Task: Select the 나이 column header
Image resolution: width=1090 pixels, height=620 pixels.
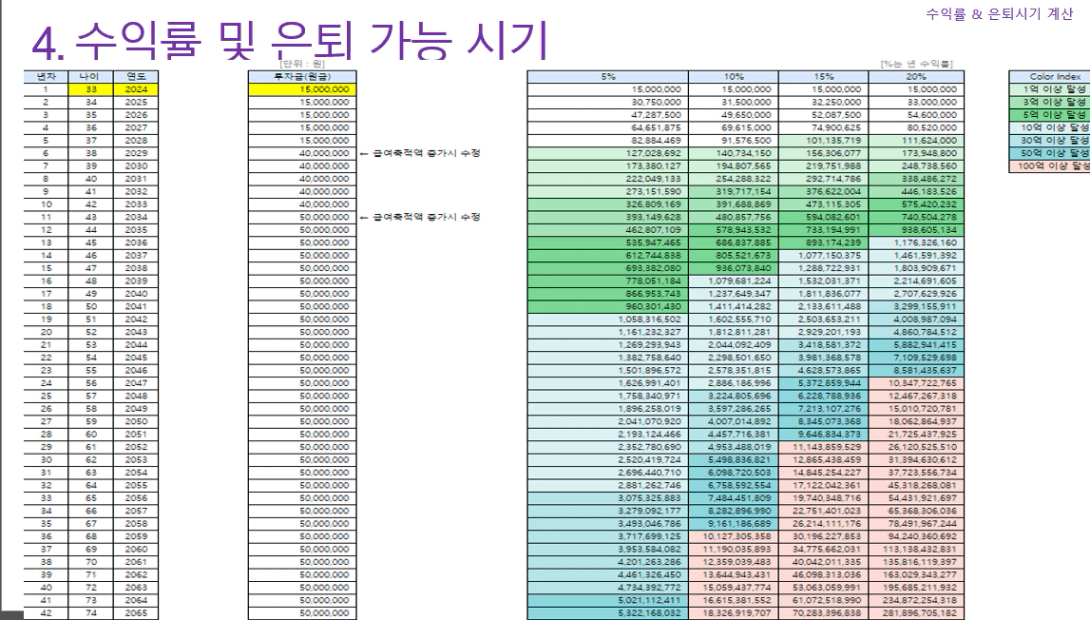Action: (x=91, y=76)
